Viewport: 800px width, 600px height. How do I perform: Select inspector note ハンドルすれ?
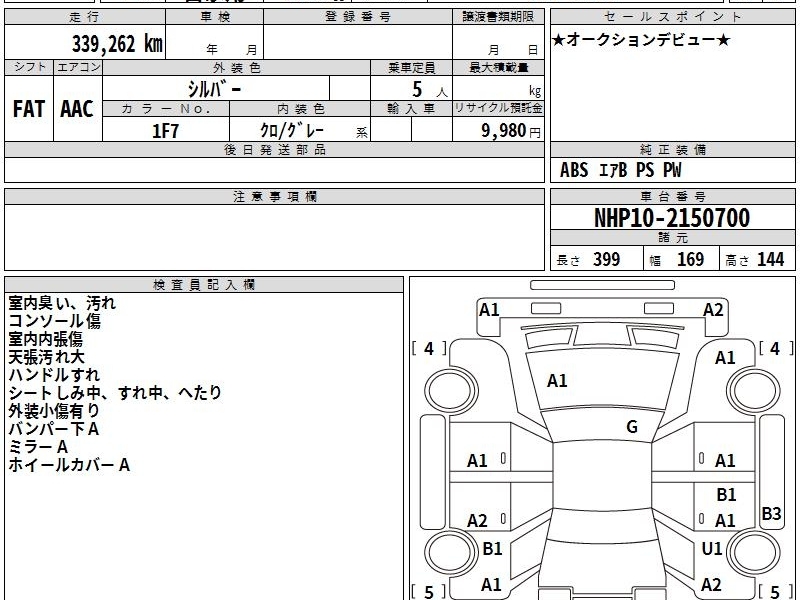tap(54, 374)
